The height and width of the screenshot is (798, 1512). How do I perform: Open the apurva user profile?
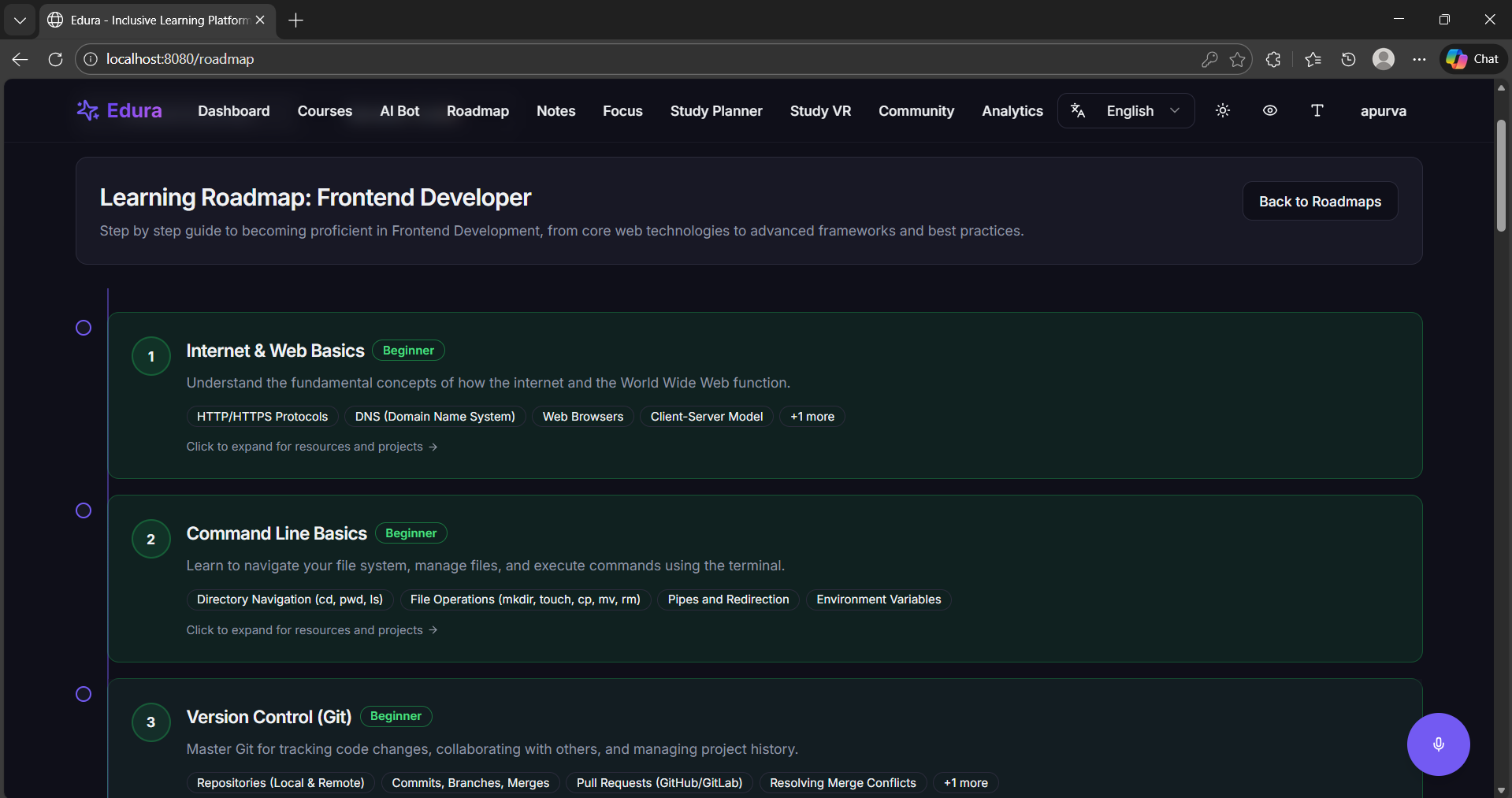[1384, 111]
